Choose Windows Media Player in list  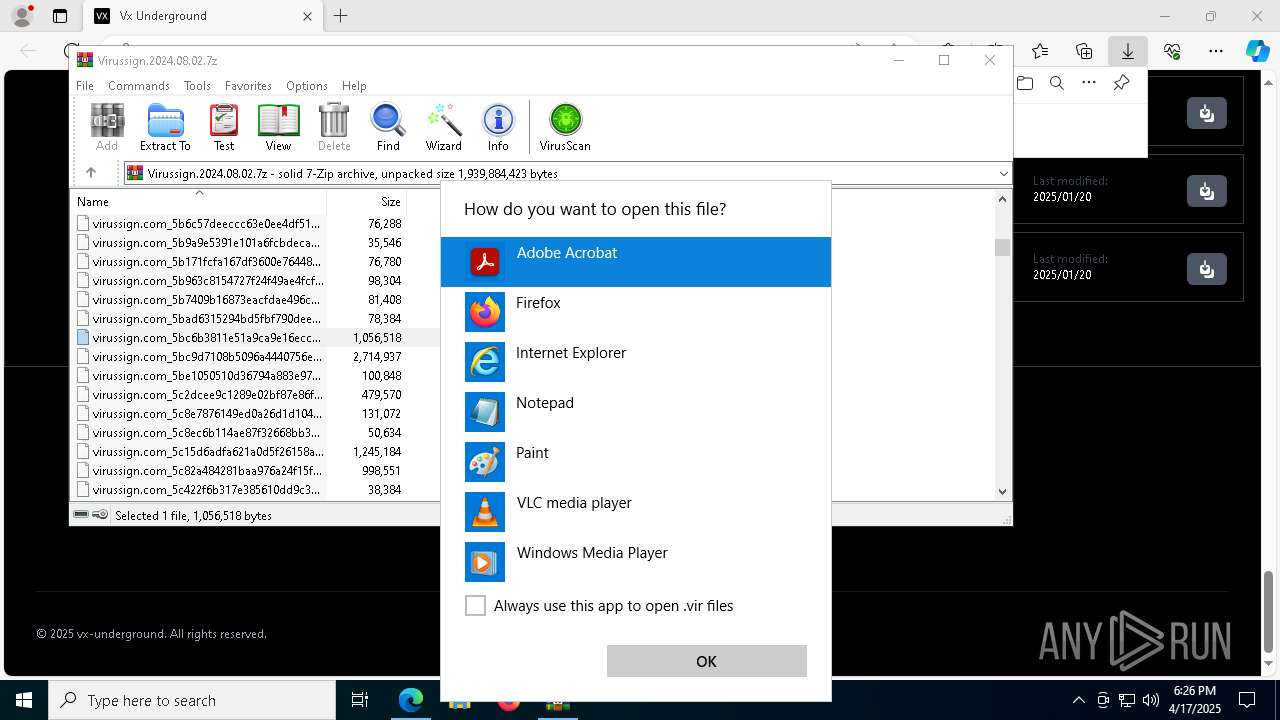coord(636,562)
